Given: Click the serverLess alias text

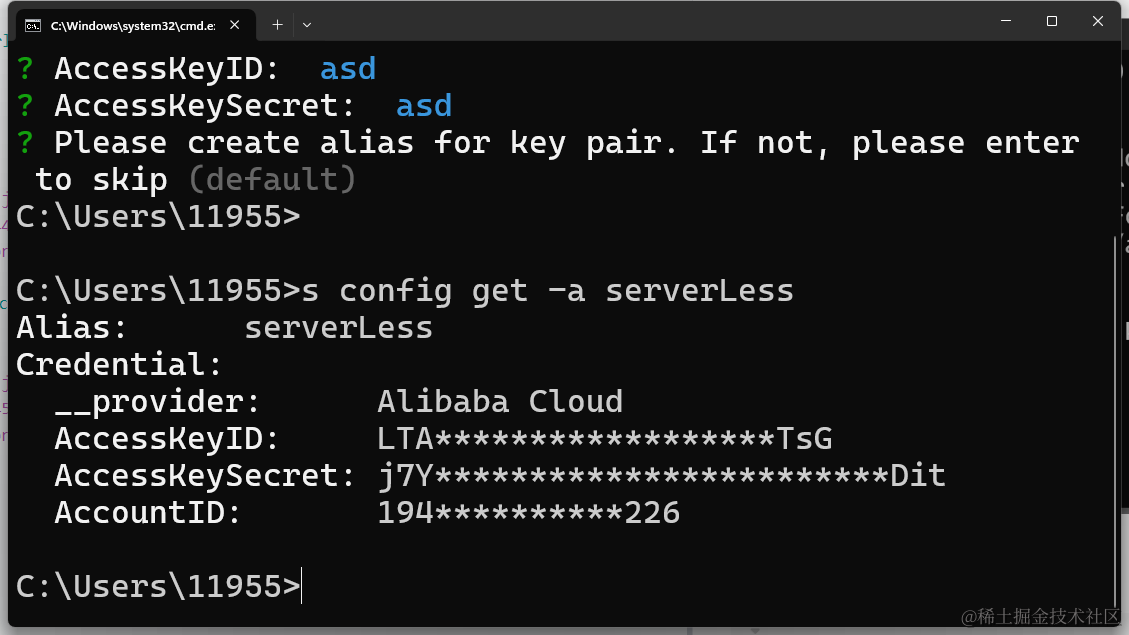Looking at the screenshot, I should 338,327.
